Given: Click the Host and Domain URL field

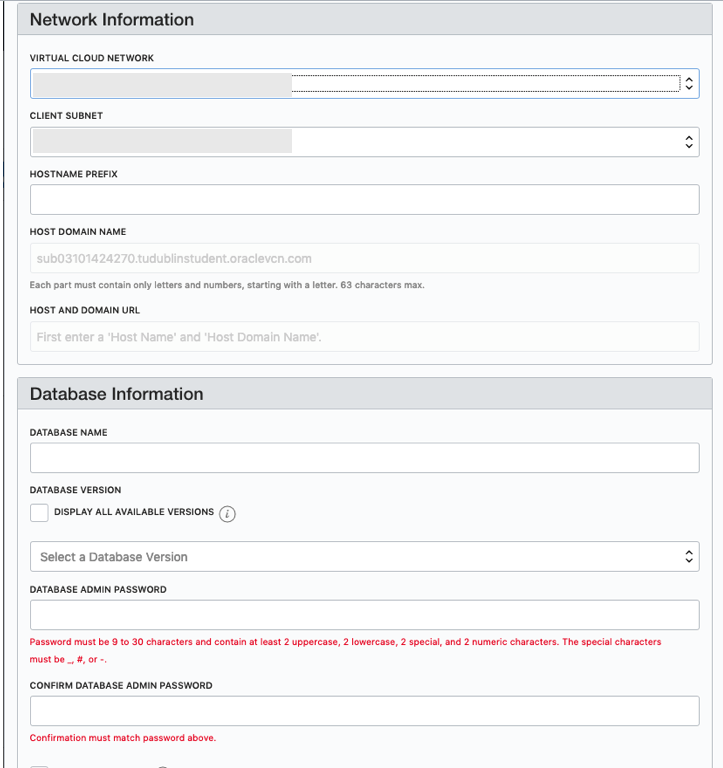Looking at the screenshot, I should click(x=364, y=337).
